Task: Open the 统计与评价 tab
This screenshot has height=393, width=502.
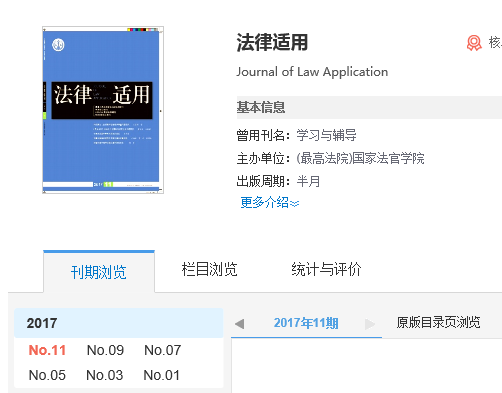Action: click(x=326, y=269)
